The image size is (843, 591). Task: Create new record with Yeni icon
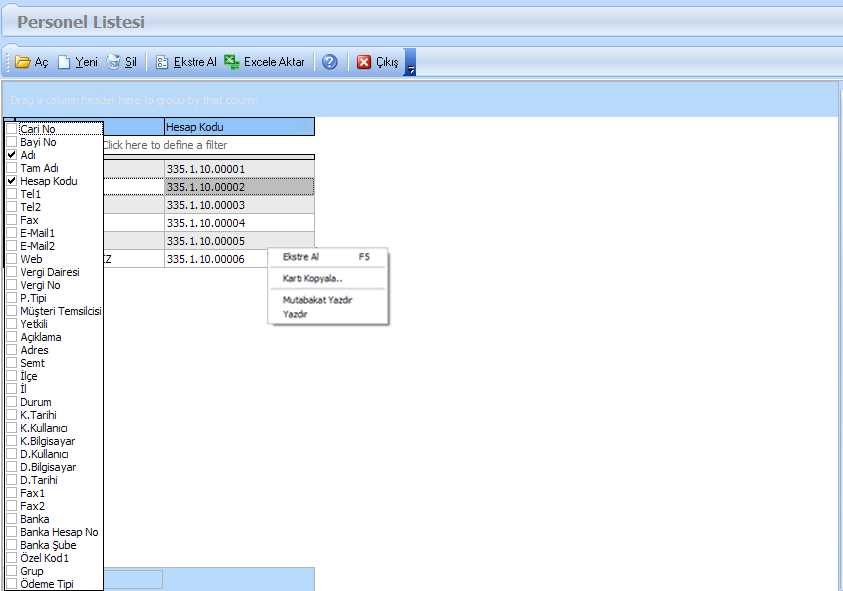point(64,62)
